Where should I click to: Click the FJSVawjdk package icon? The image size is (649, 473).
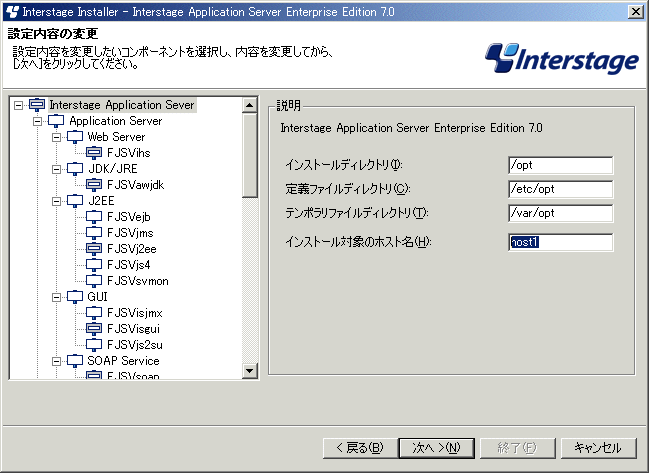click(x=94, y=185)
